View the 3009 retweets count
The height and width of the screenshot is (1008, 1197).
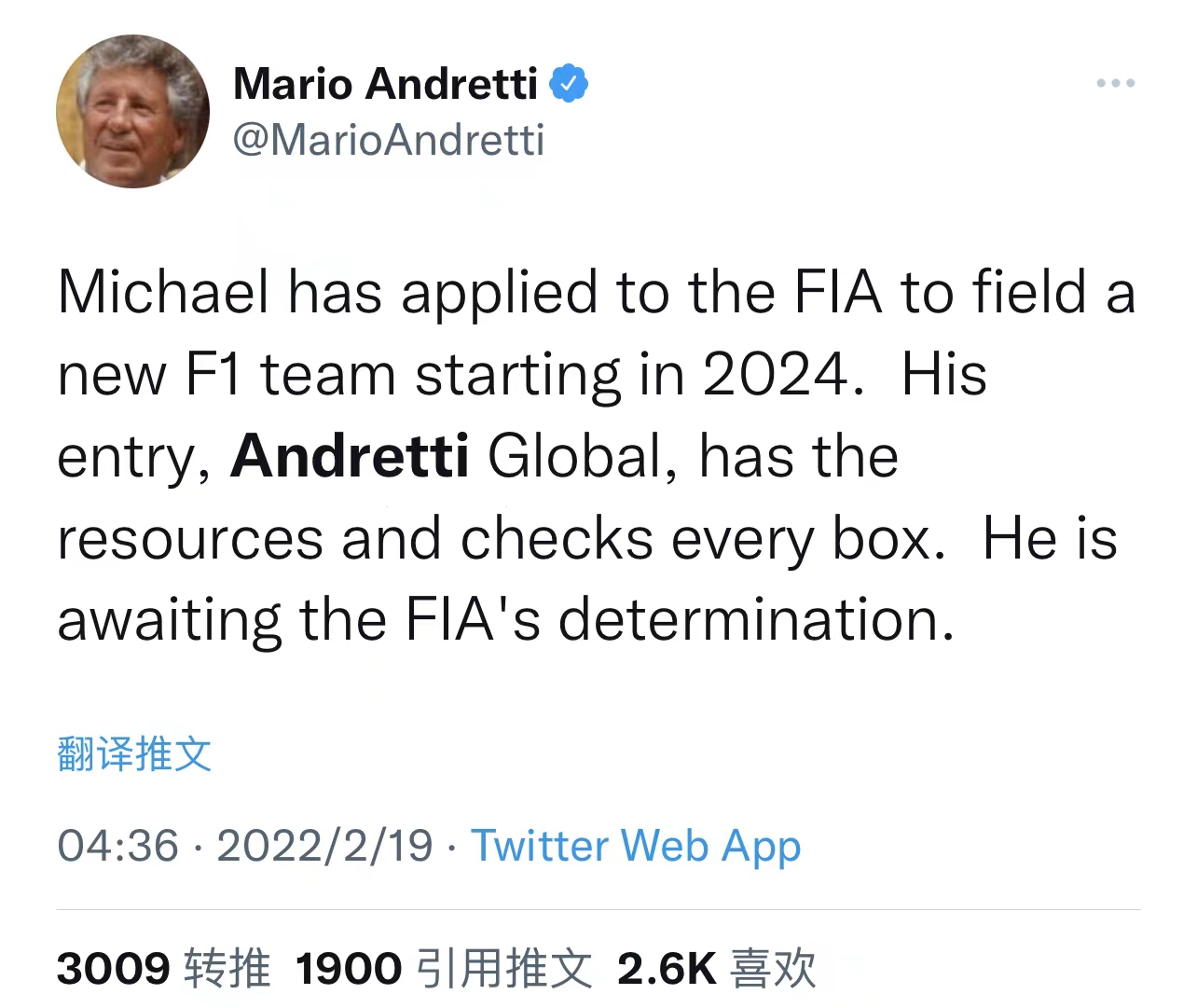[114, 968]
